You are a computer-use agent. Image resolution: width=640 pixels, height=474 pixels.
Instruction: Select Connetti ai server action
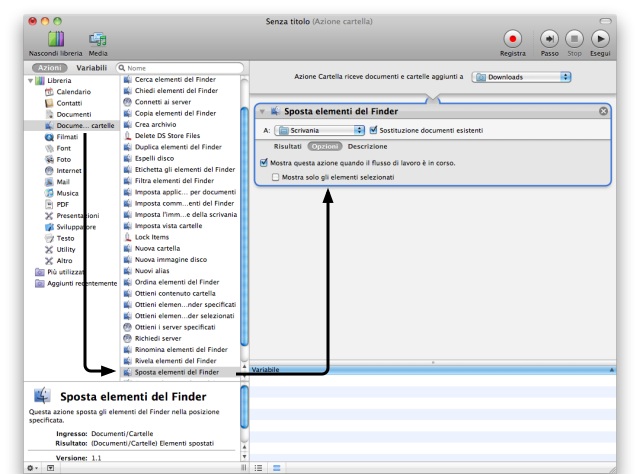click(x=163, y=102)
